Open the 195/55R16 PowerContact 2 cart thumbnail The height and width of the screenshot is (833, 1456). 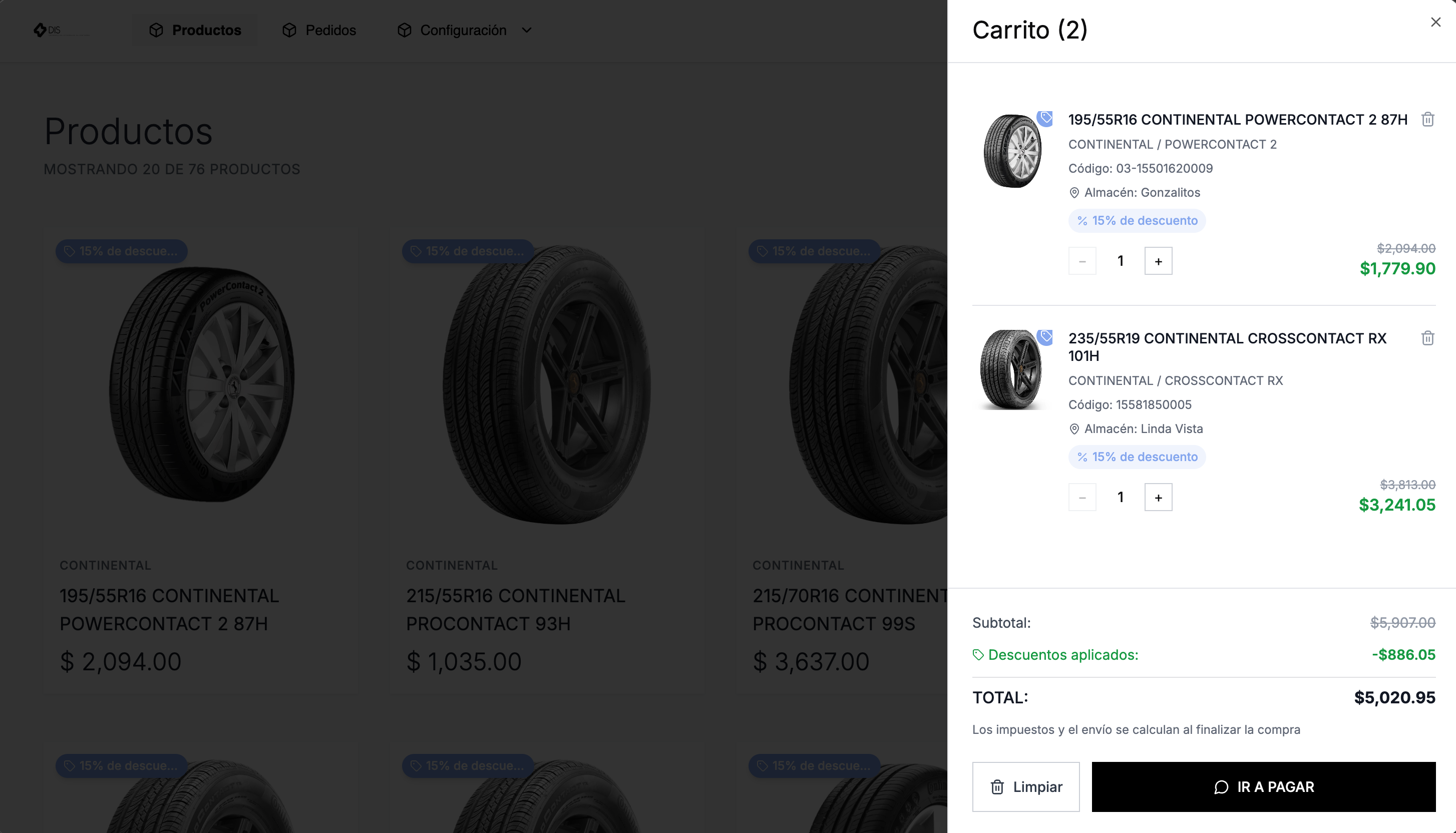pos(1011,151)
